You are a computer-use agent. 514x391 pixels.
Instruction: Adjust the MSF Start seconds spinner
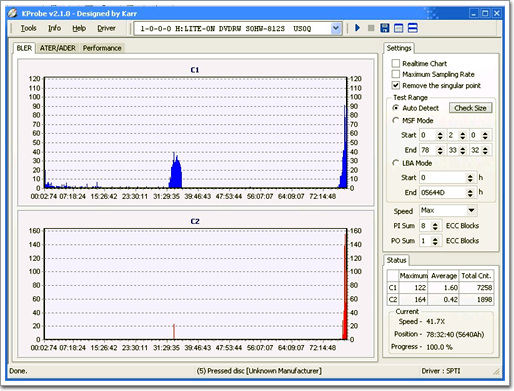[463, 135]
